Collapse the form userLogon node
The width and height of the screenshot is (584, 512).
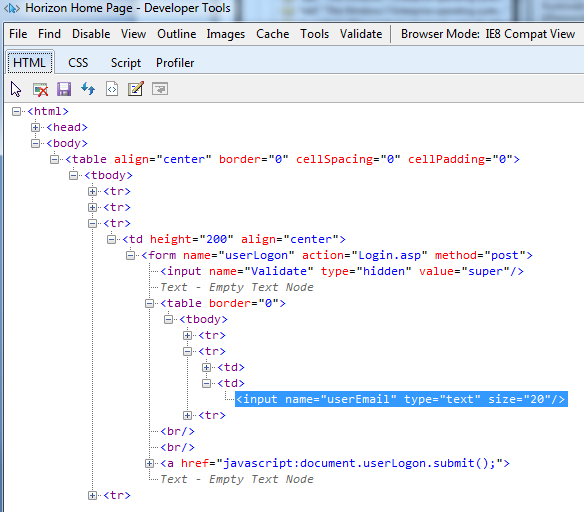[x=130, y=255]
